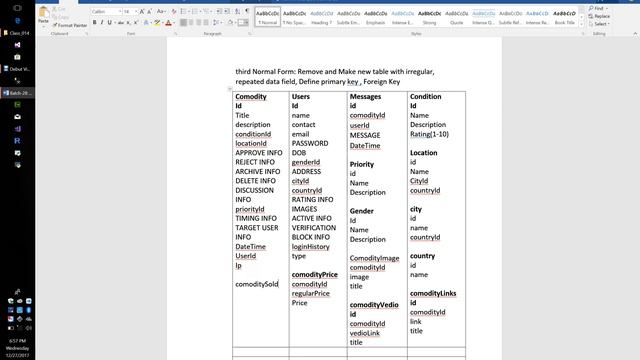Apply the No Spacing style
Viewport: 640px width, 360px height.
(x=294, y=17)
